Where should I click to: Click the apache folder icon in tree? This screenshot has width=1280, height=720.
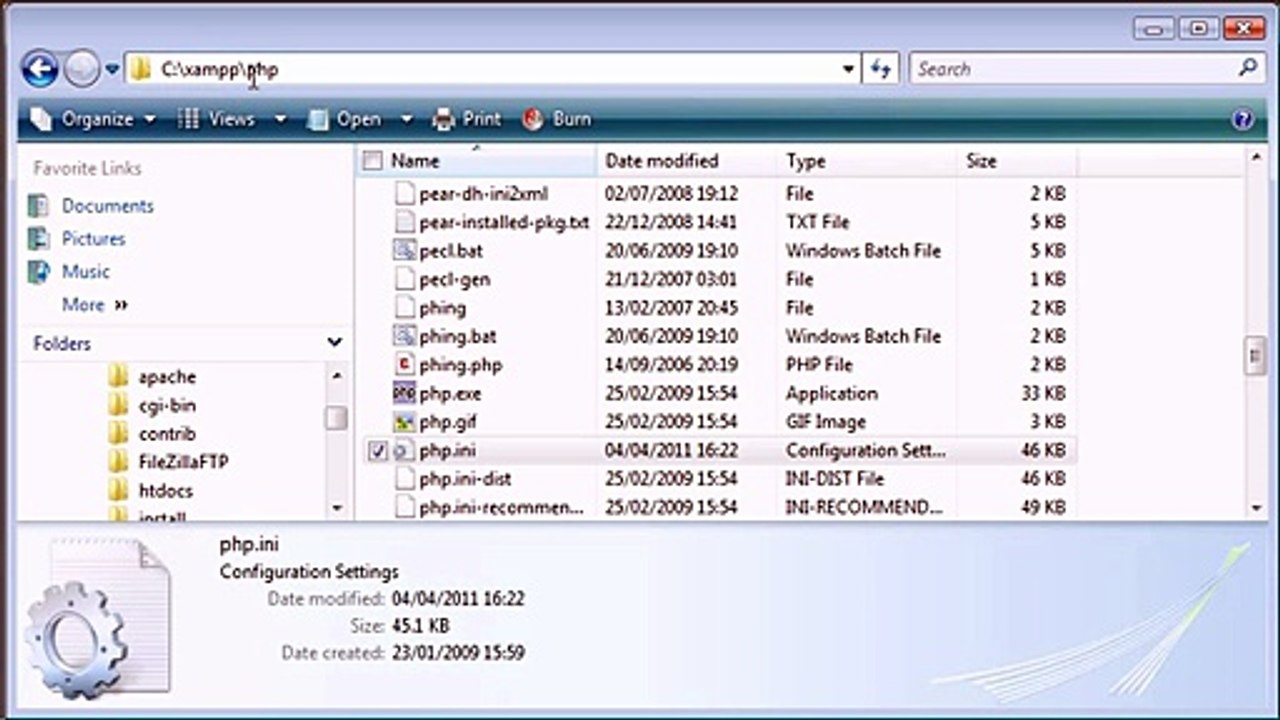coord(118,377)
